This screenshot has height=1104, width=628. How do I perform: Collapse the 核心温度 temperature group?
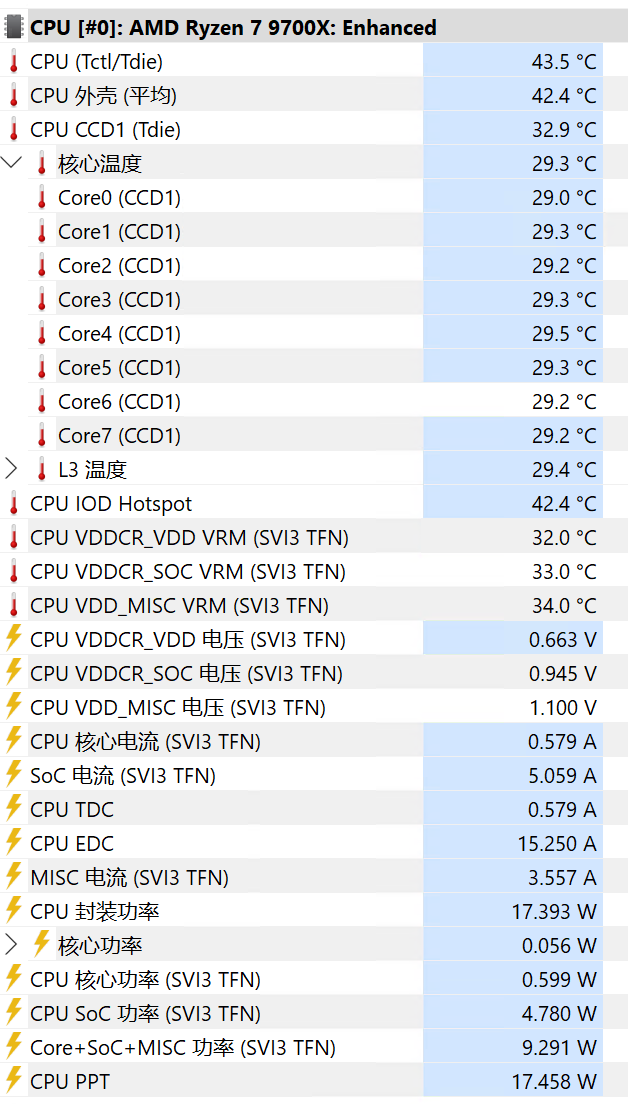tap(12, 163)
